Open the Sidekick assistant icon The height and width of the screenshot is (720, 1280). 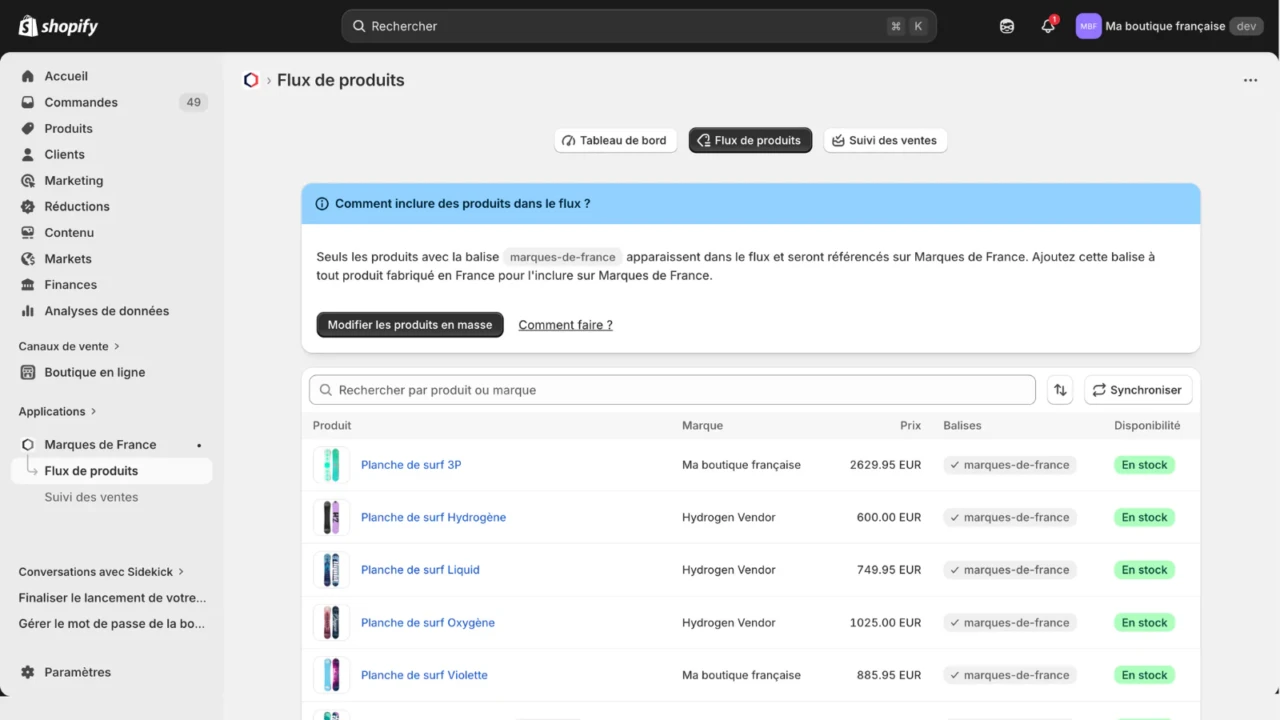click(x=1007, y=26)
